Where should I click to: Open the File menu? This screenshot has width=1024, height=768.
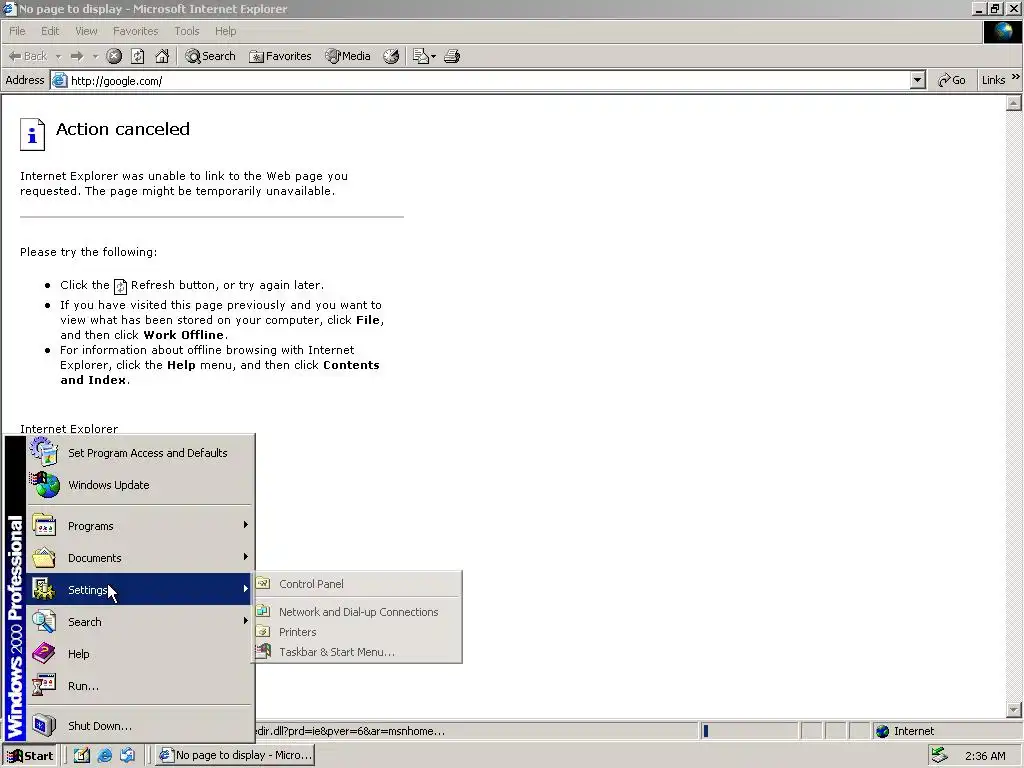[x=17, y=31]
